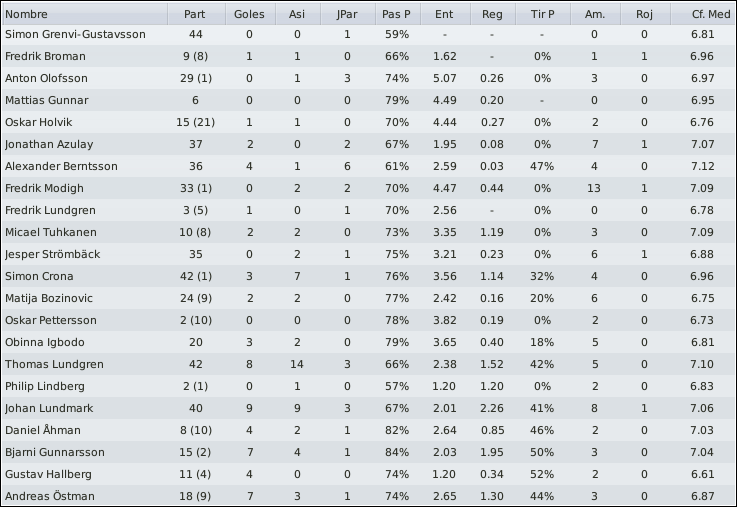The image size is (737, 507).
Task: Sort by Cf. Med column header
Action: (704, 14)
